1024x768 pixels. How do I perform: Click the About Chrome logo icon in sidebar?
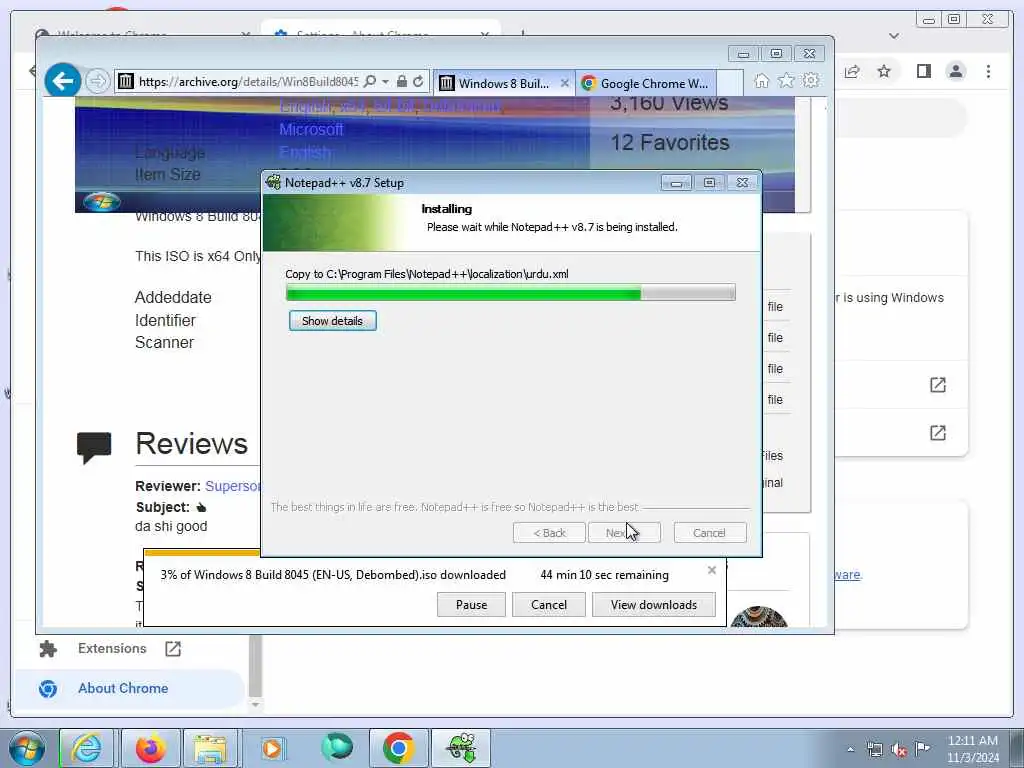pos(48,688)
